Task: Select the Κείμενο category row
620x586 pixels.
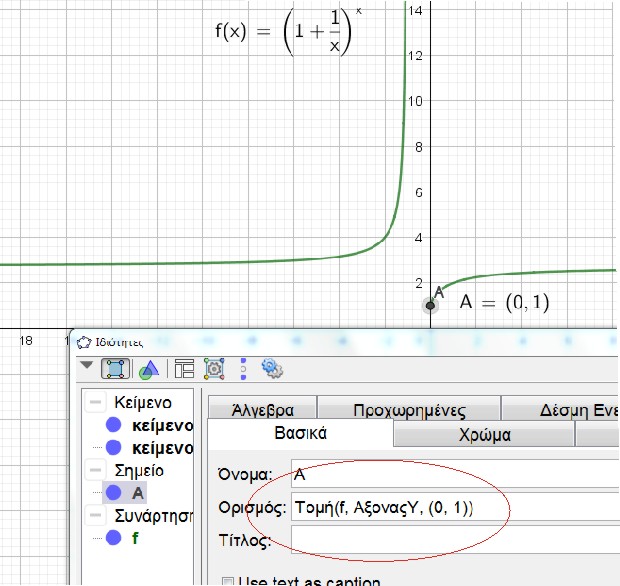Action: tap(143, 403)
